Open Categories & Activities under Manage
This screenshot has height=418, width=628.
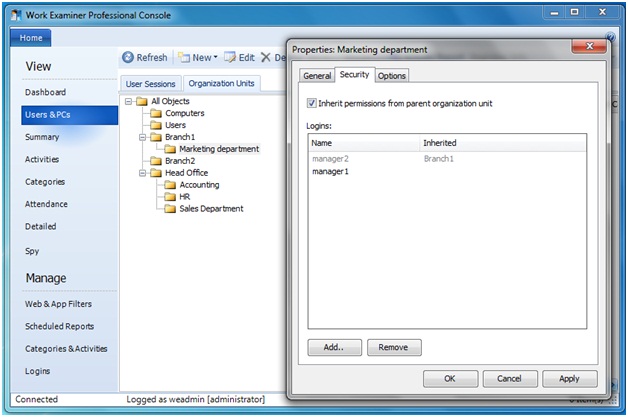pos(66,349)
